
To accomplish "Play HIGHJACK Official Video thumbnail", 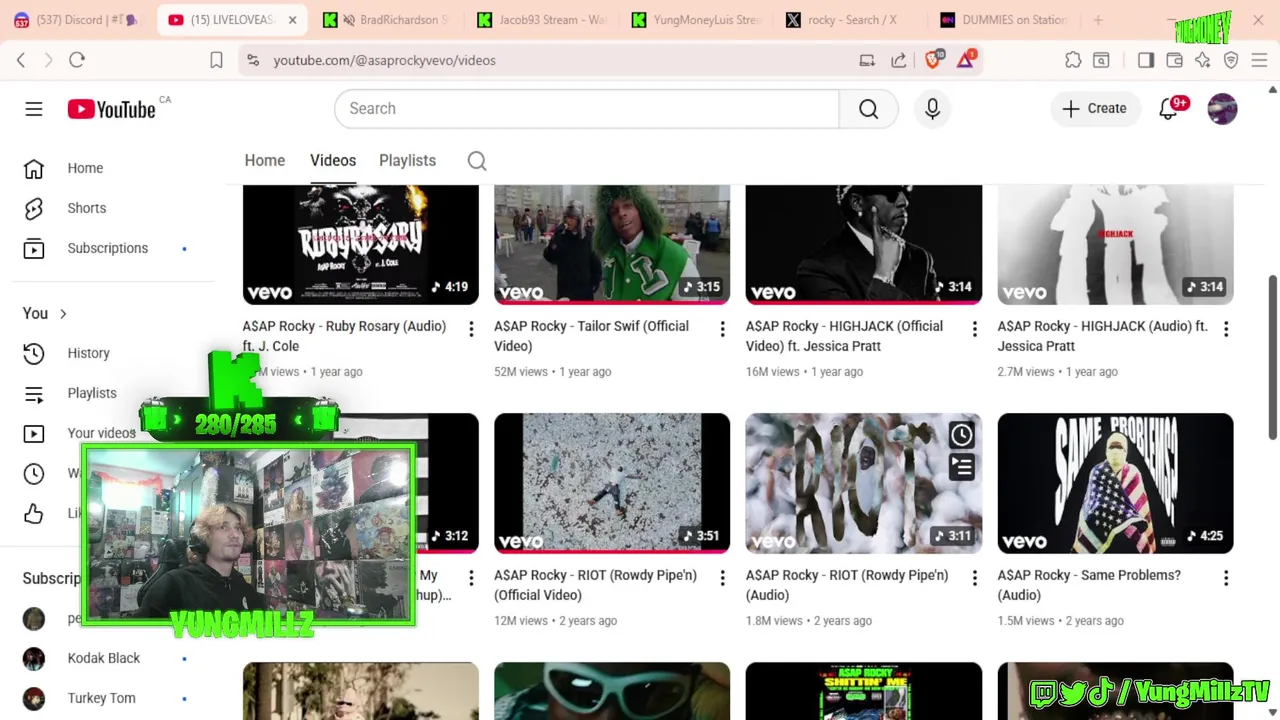I will (864, 245).
